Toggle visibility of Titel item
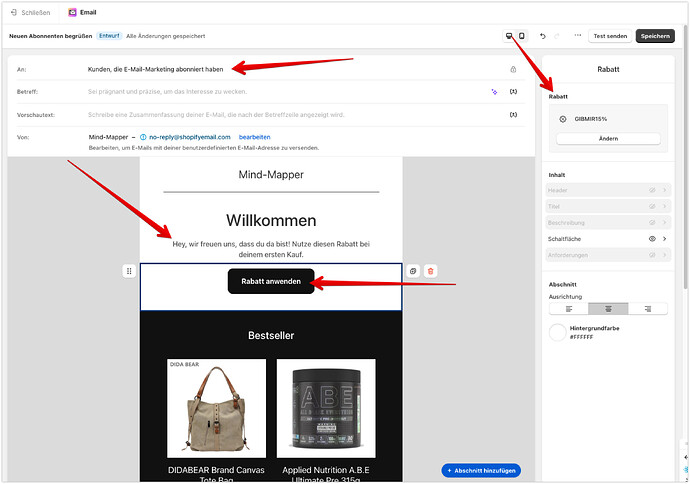The width and height of the screenshot is (690, 484). pyautogui.click(x=652, y=206)
